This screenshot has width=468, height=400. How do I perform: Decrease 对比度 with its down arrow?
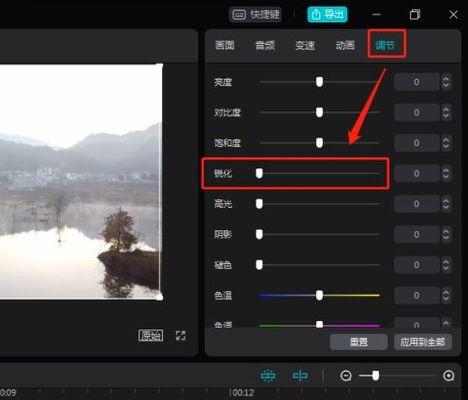[446, 116]
